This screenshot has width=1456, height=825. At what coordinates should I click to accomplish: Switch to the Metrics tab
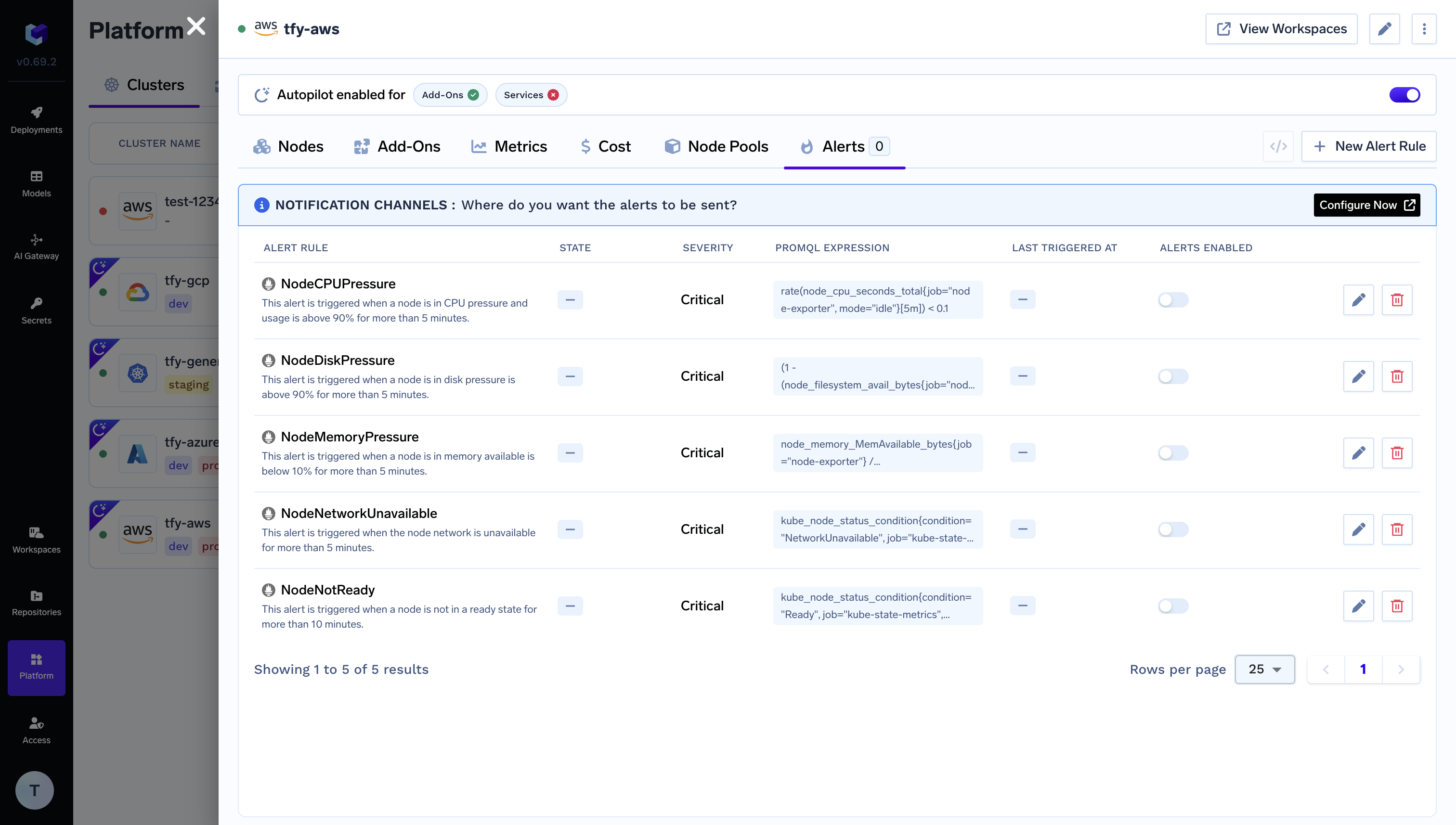point(509,147)
